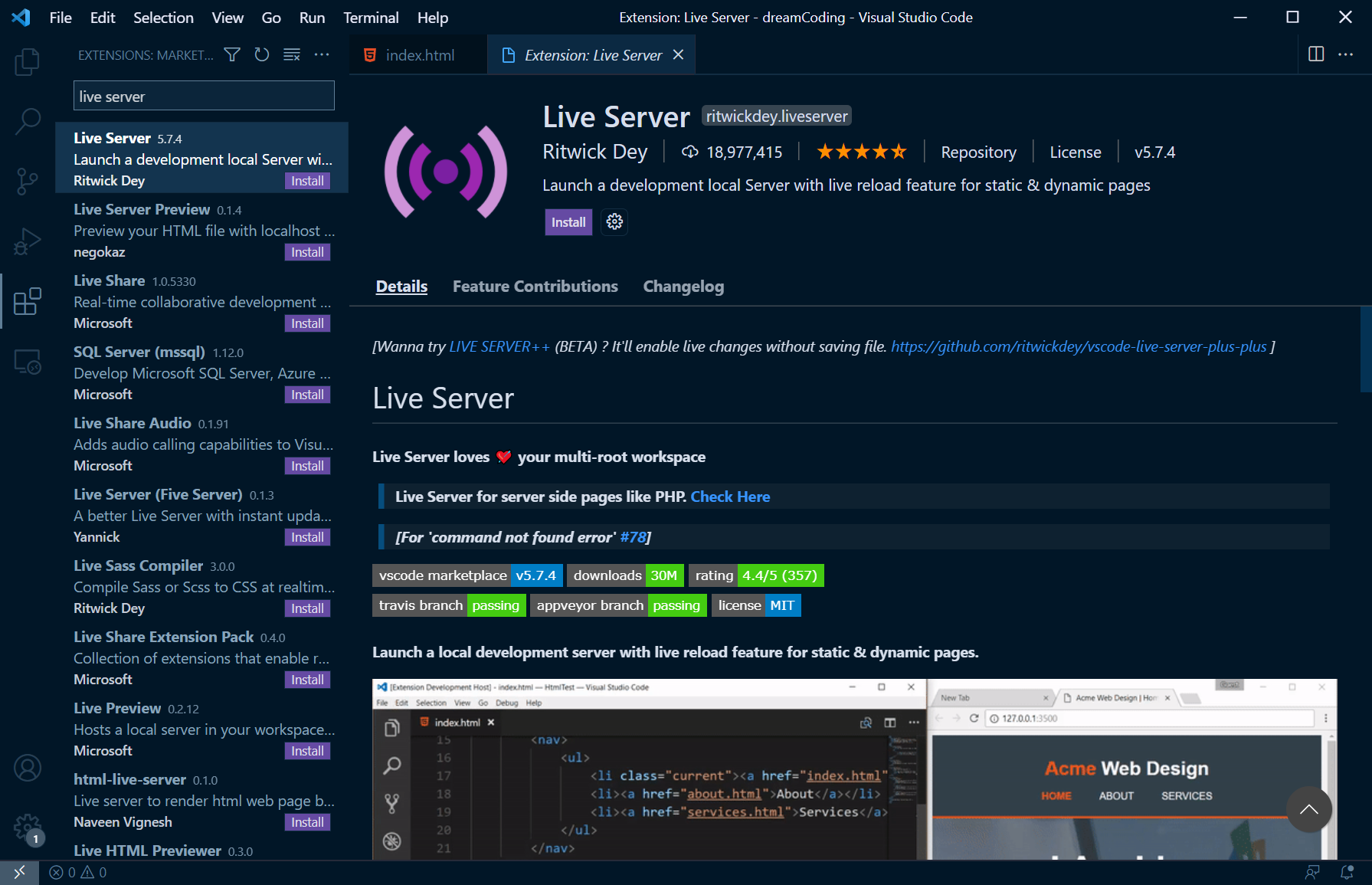
Task: Open the Repository link
Action: (978, 152)
